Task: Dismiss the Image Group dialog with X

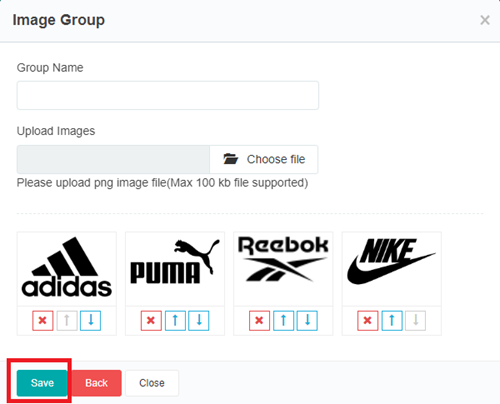Action: click(485, 20)
